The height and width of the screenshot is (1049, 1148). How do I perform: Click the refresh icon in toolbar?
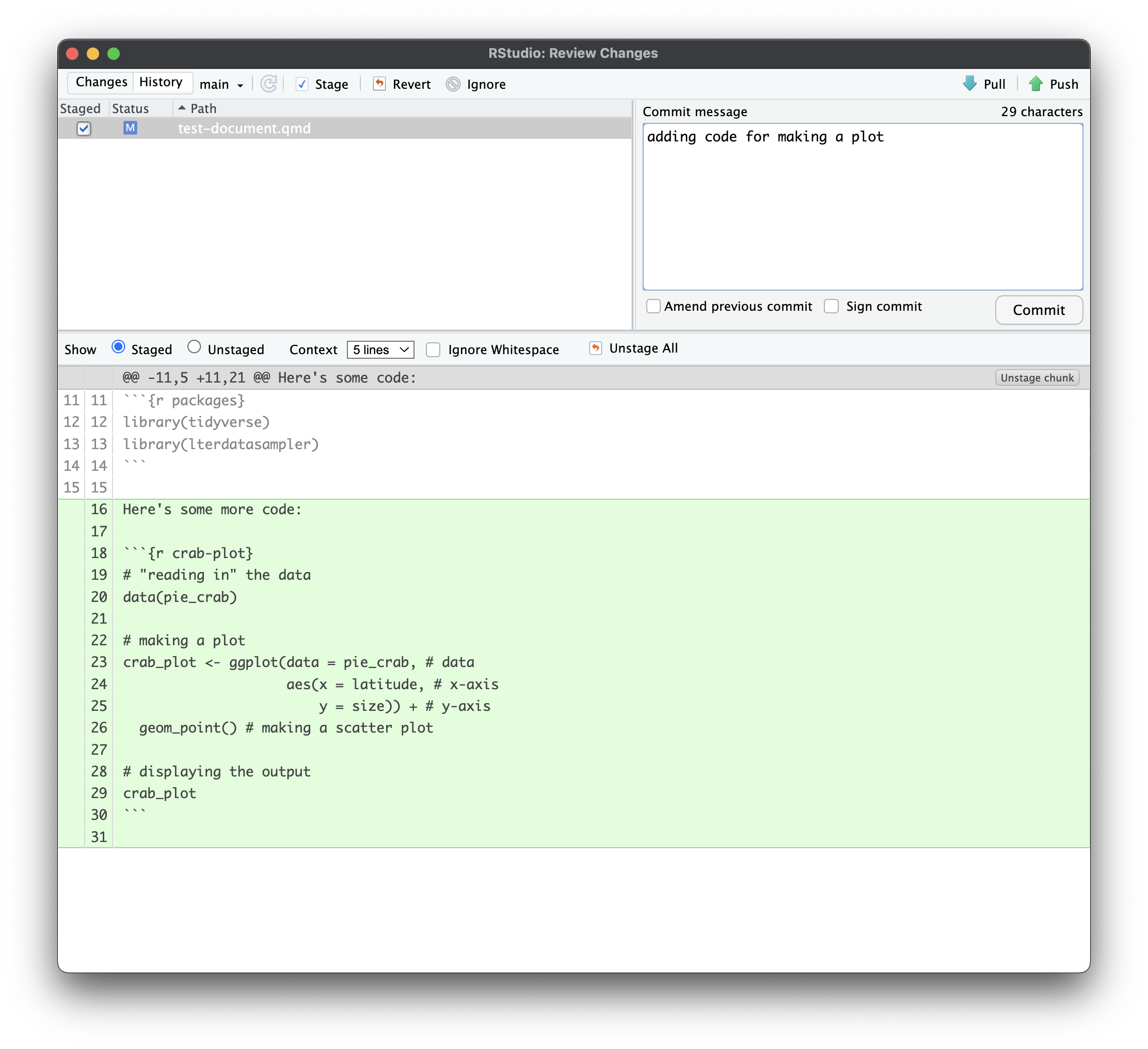[x=269, y=84]
